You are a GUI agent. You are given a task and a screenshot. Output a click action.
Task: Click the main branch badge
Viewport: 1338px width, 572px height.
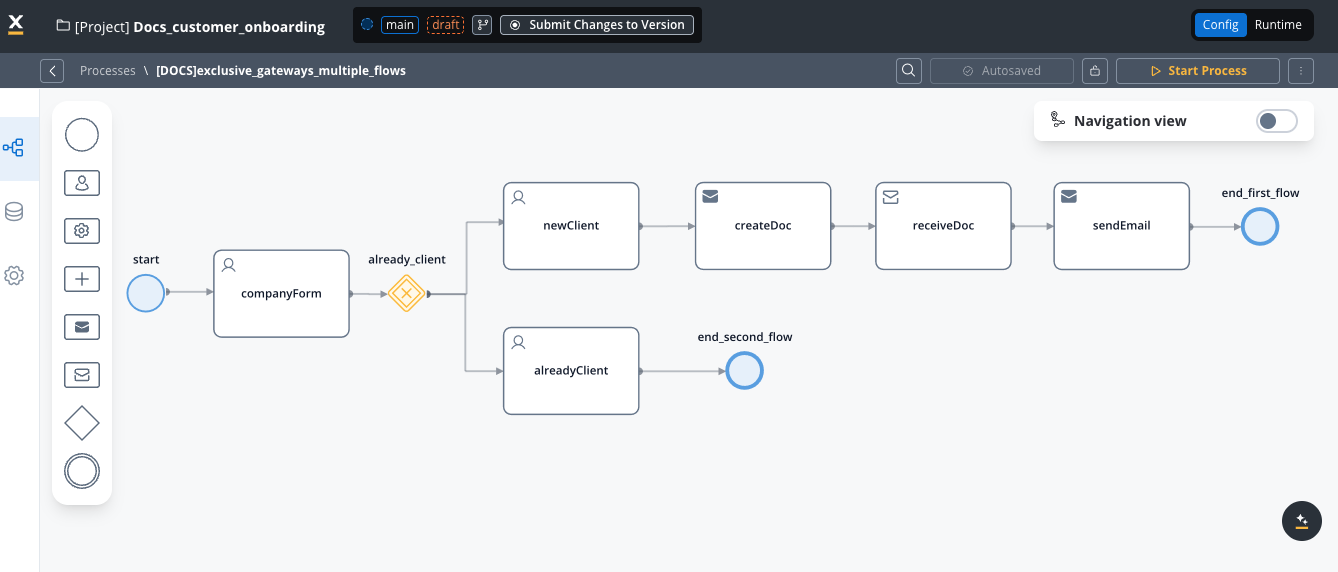pyautogui.click(x=400, y=25)
